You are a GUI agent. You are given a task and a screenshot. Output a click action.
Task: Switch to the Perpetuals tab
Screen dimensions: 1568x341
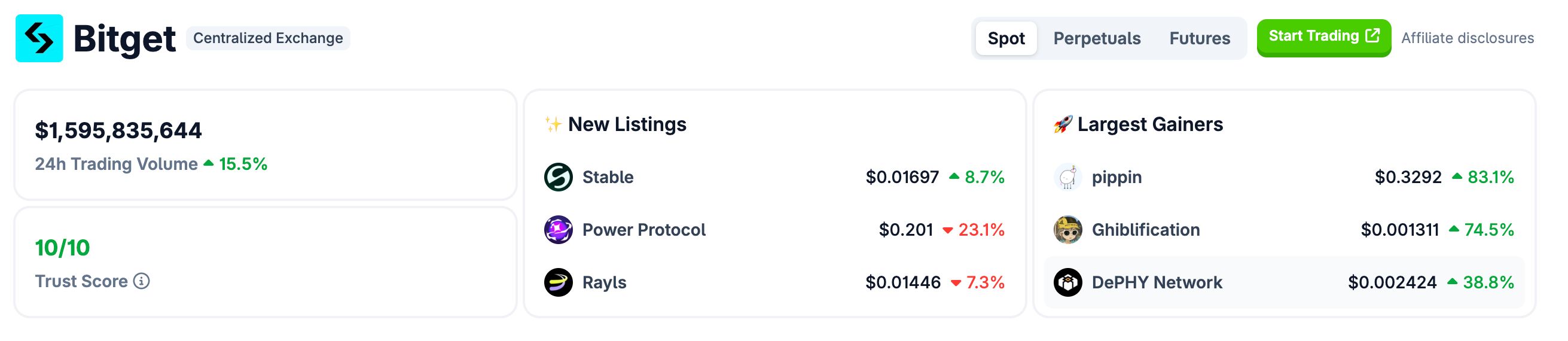(x=1097, y=38)
